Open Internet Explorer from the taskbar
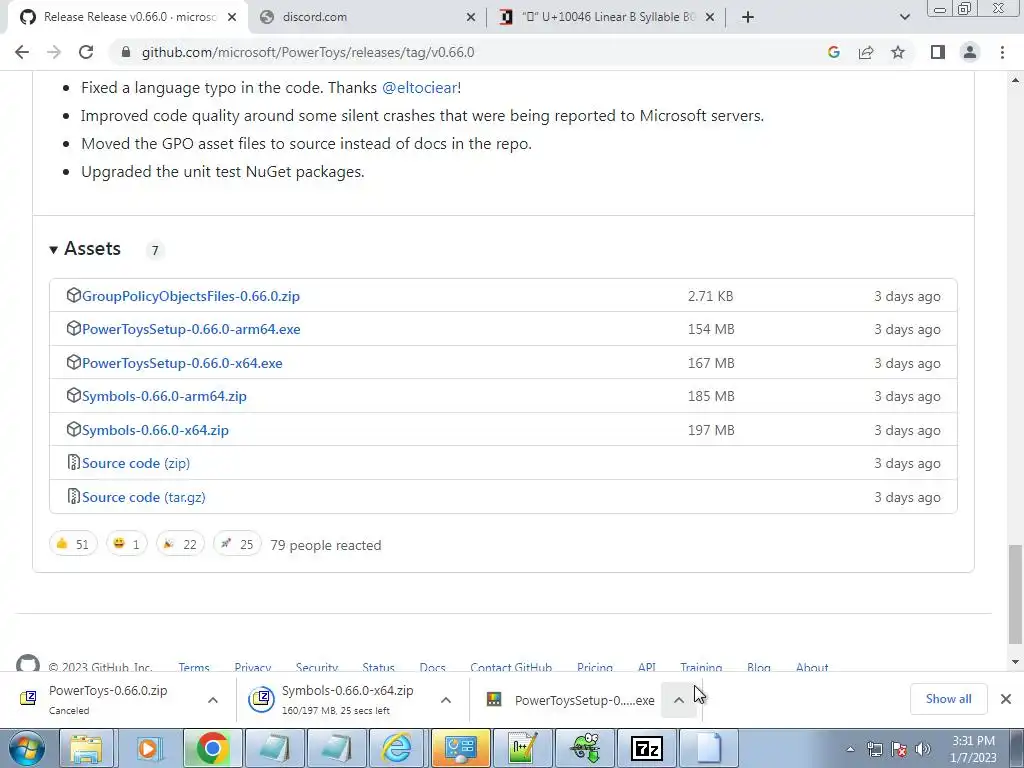 pyautogui.click(x=396, y=748)
